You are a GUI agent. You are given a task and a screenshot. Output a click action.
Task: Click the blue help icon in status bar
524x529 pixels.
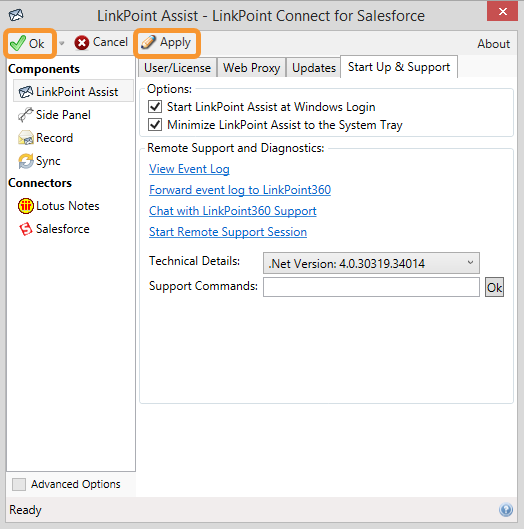click(x=506, y=509)
